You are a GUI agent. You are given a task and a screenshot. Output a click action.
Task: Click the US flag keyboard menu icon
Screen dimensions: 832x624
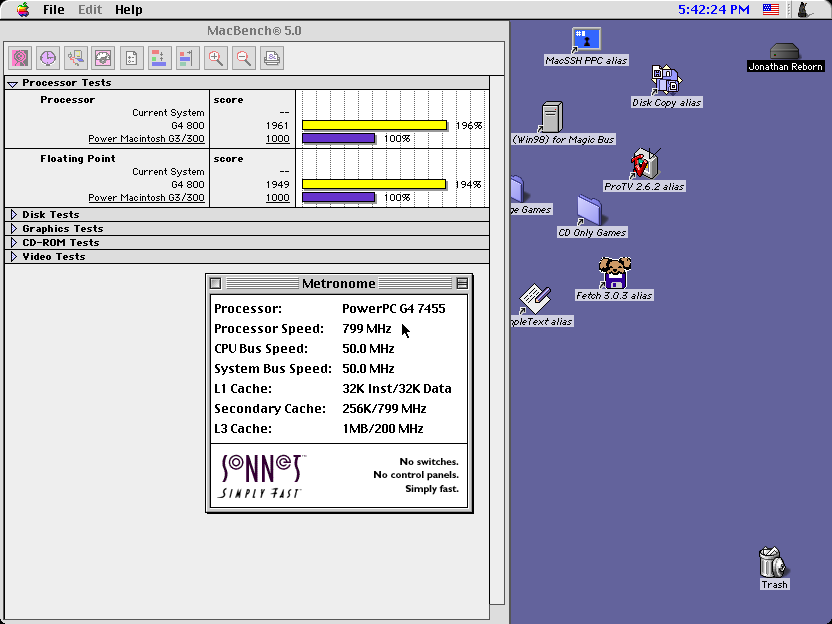(770, 10)
